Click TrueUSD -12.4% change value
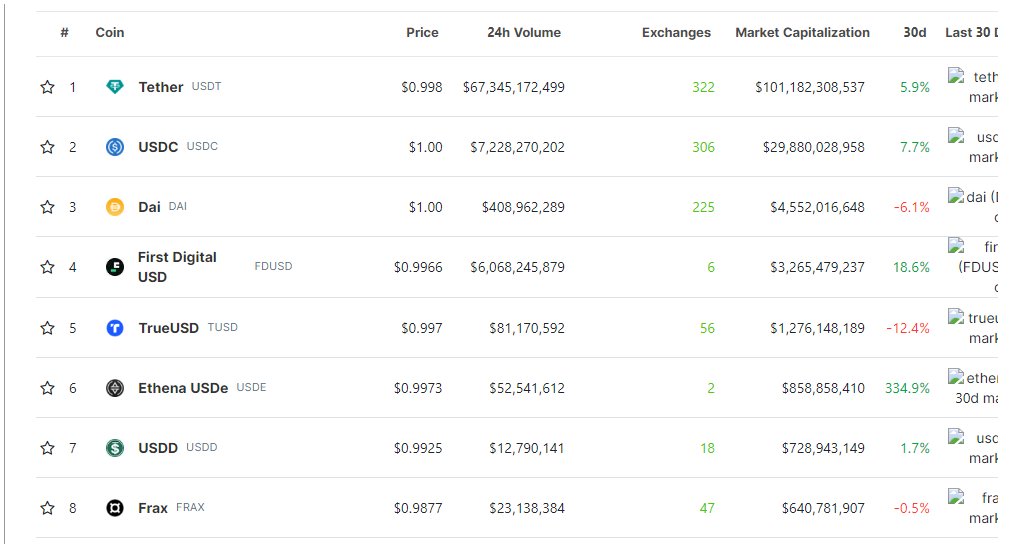The image size is (1019, 548). click(908, 328)
